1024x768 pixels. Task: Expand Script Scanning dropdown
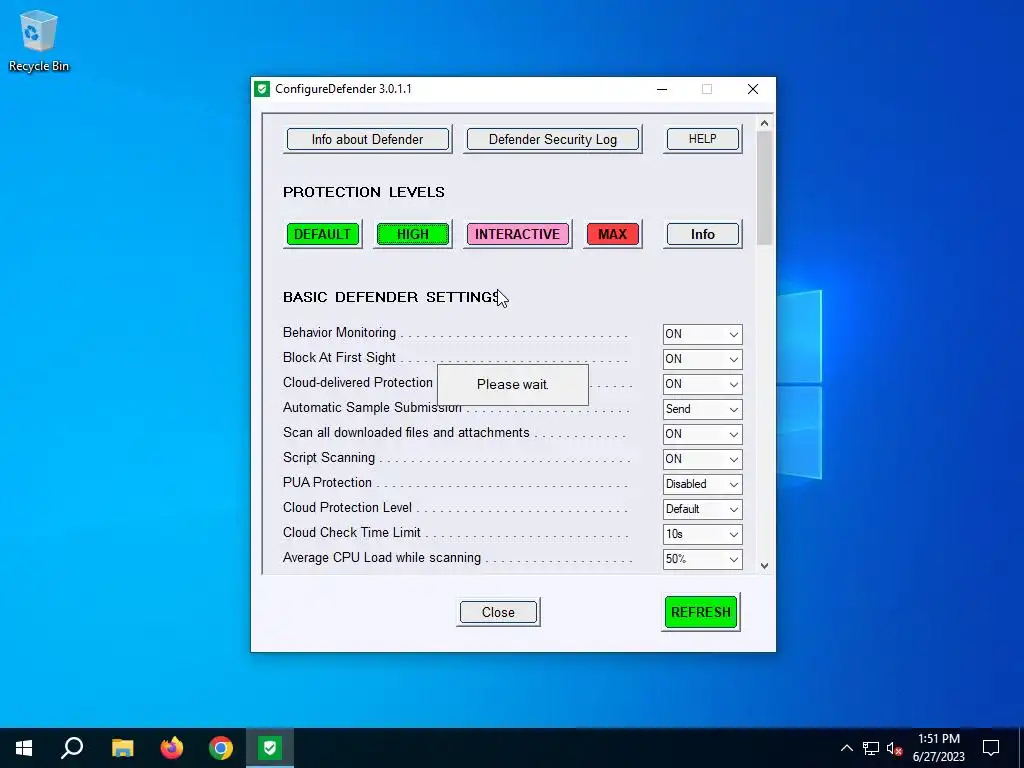[703, 459]
